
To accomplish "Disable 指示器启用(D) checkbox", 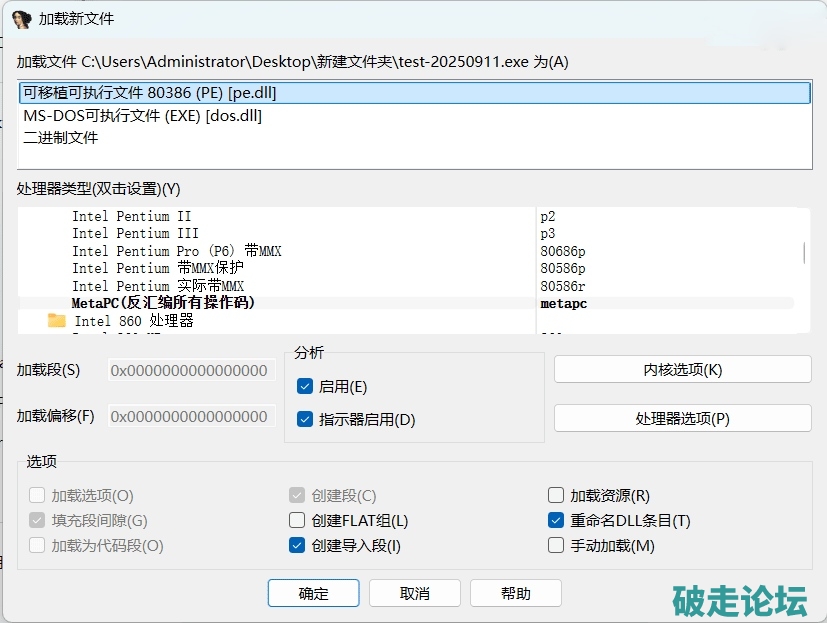I will tap(306, 420).
